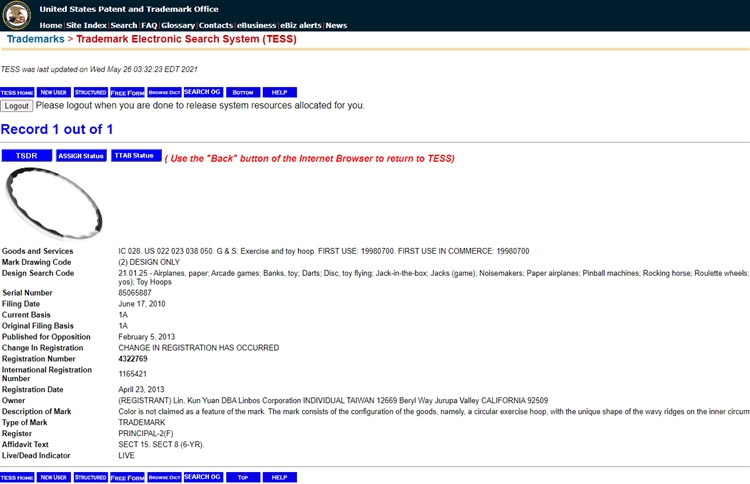Click SECT 15. SECT 8 (6-YR) text
750x484 pixels.
pos(161,444)
